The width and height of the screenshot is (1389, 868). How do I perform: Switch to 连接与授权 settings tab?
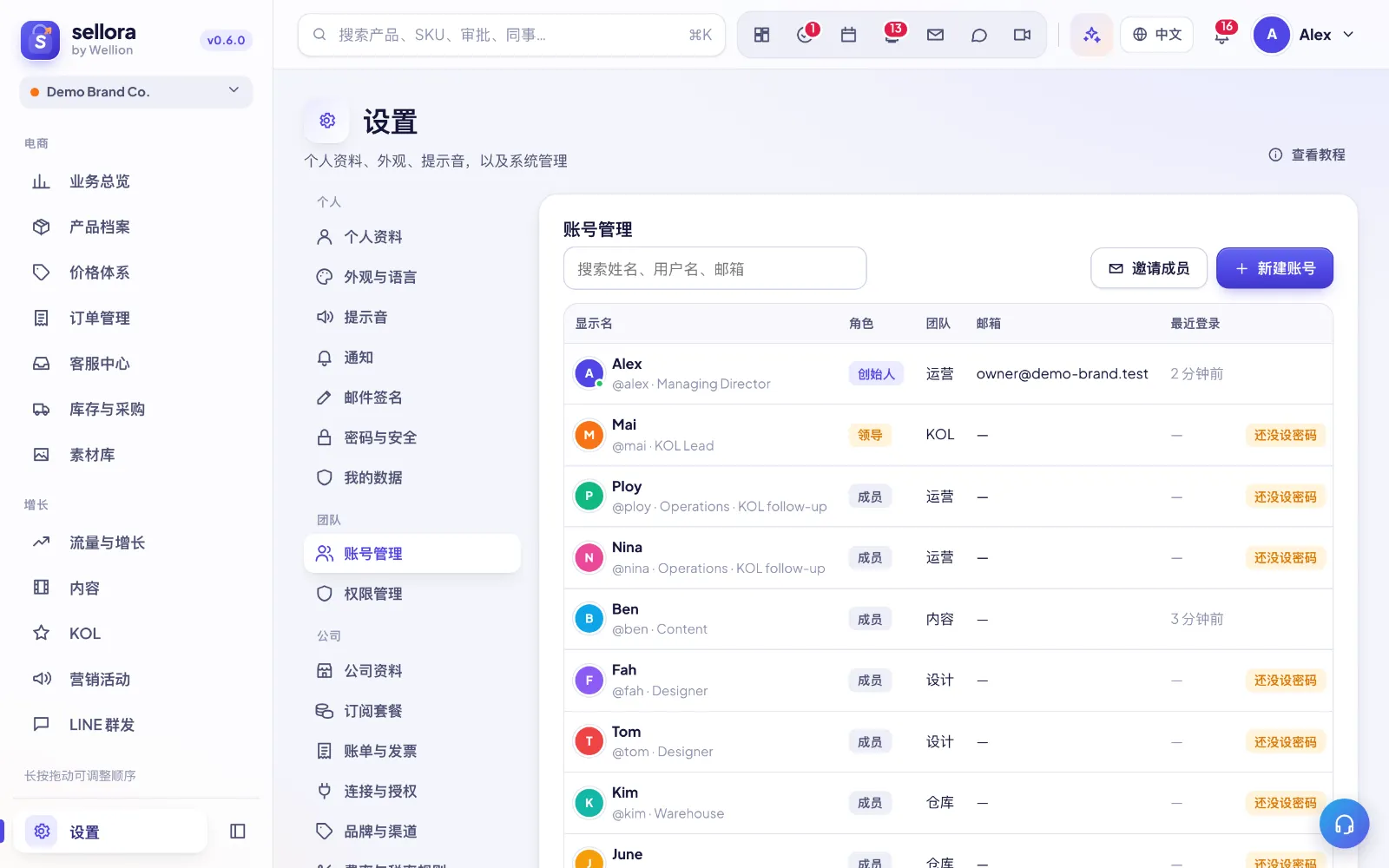tap(411, 792)
